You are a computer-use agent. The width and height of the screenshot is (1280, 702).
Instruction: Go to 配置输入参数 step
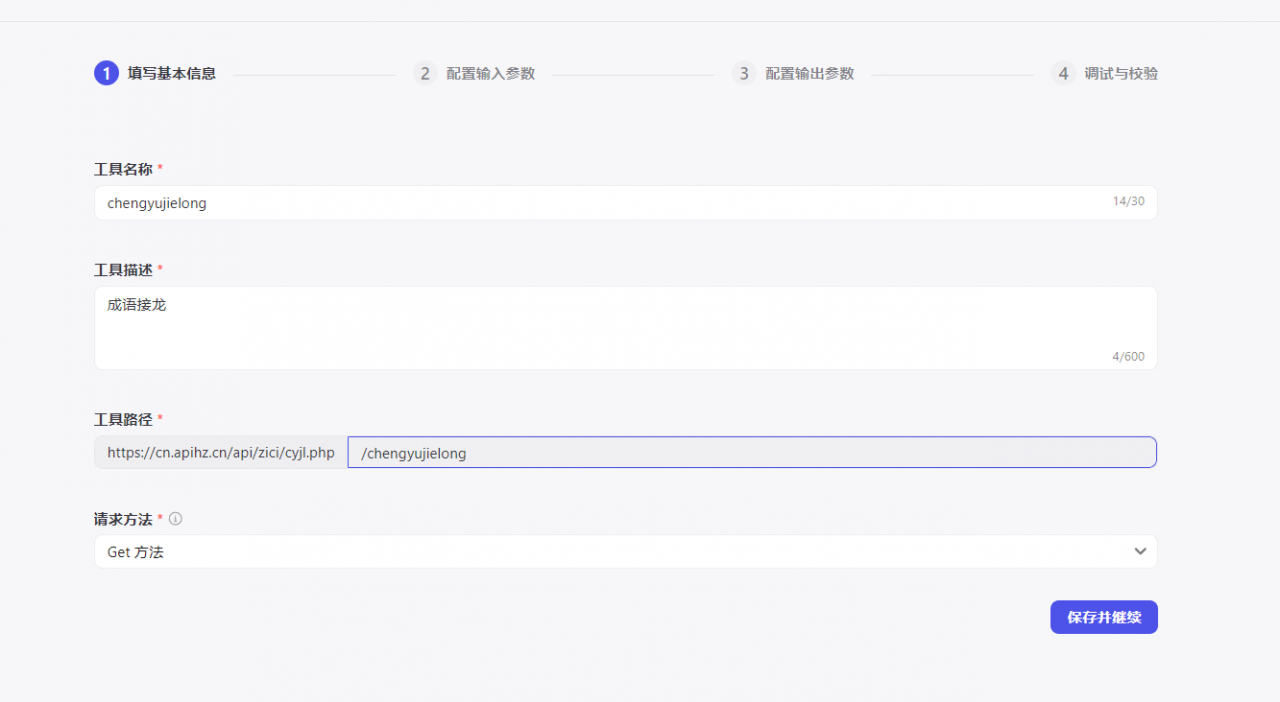click(490, 74)
